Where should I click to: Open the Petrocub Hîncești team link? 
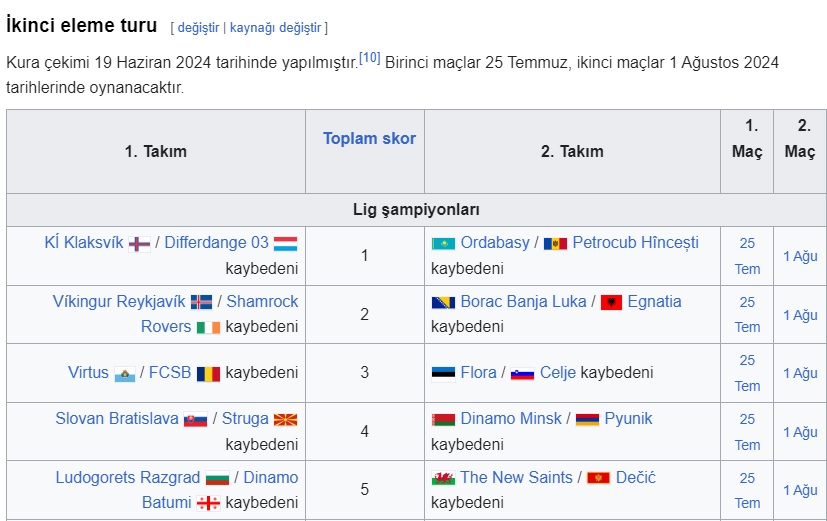(x=636, y=242)
